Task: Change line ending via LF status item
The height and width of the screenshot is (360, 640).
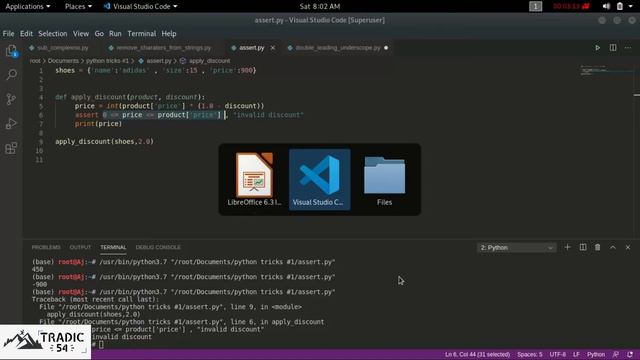Action: pyautogui.click(x=576, y=354)
